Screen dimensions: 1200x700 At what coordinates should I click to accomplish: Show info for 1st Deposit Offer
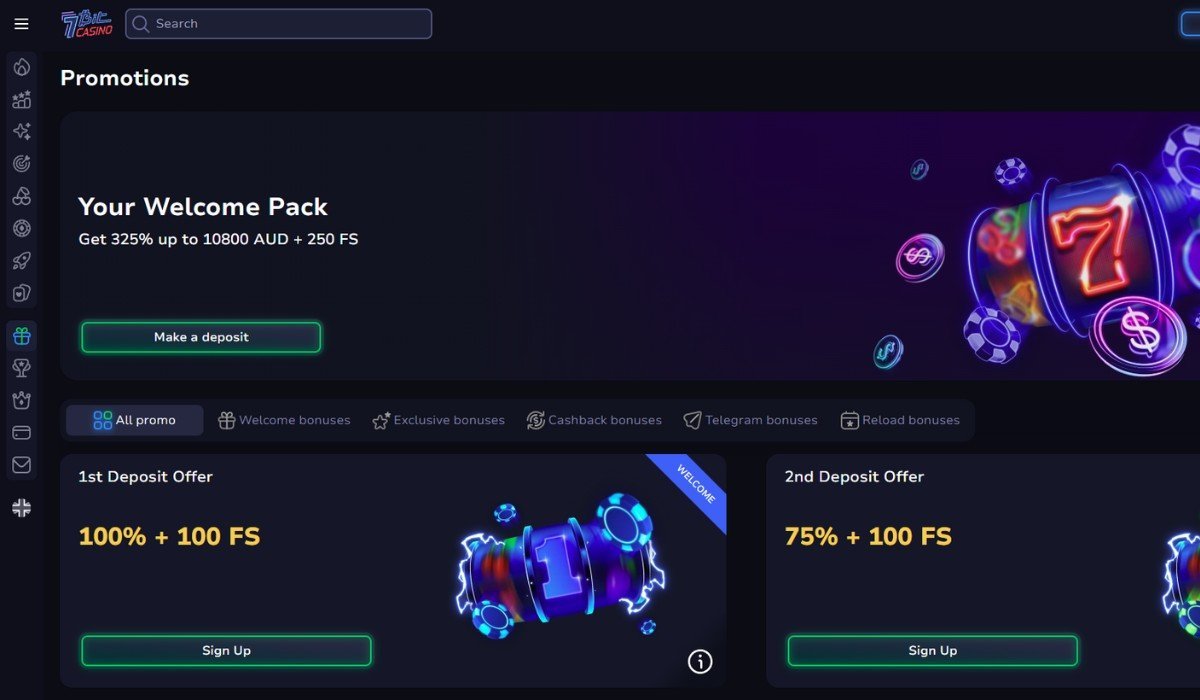pyautogui.click(x=700, y=661)
